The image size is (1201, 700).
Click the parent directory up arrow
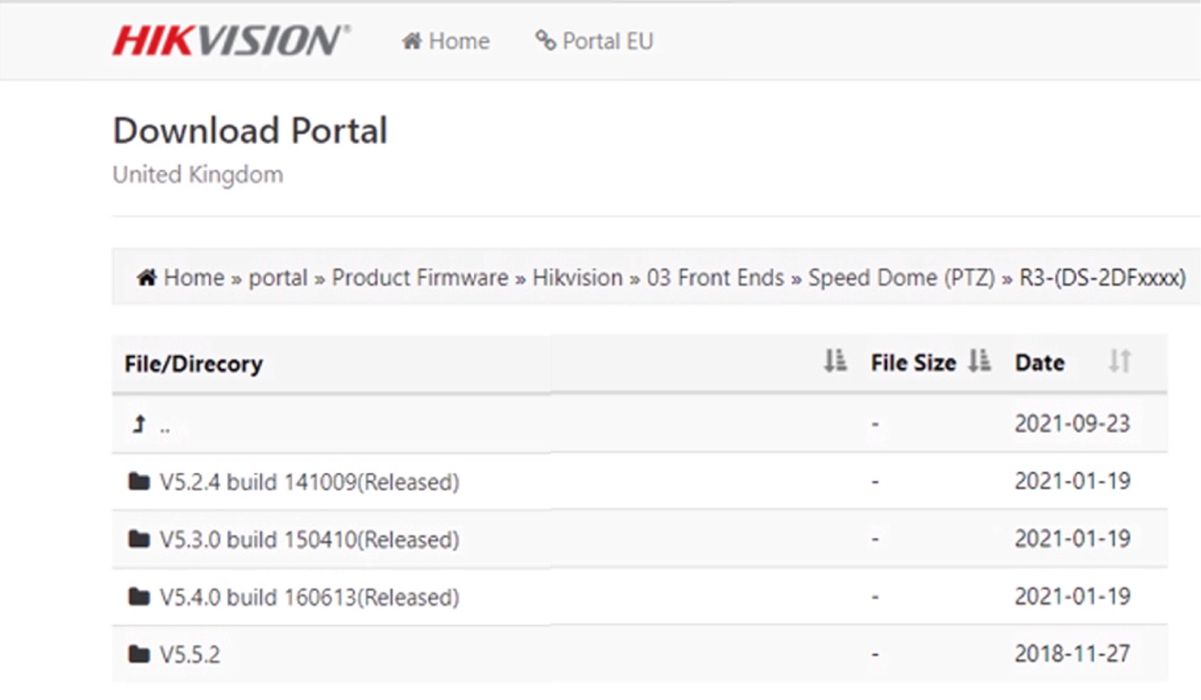[139, 425]
